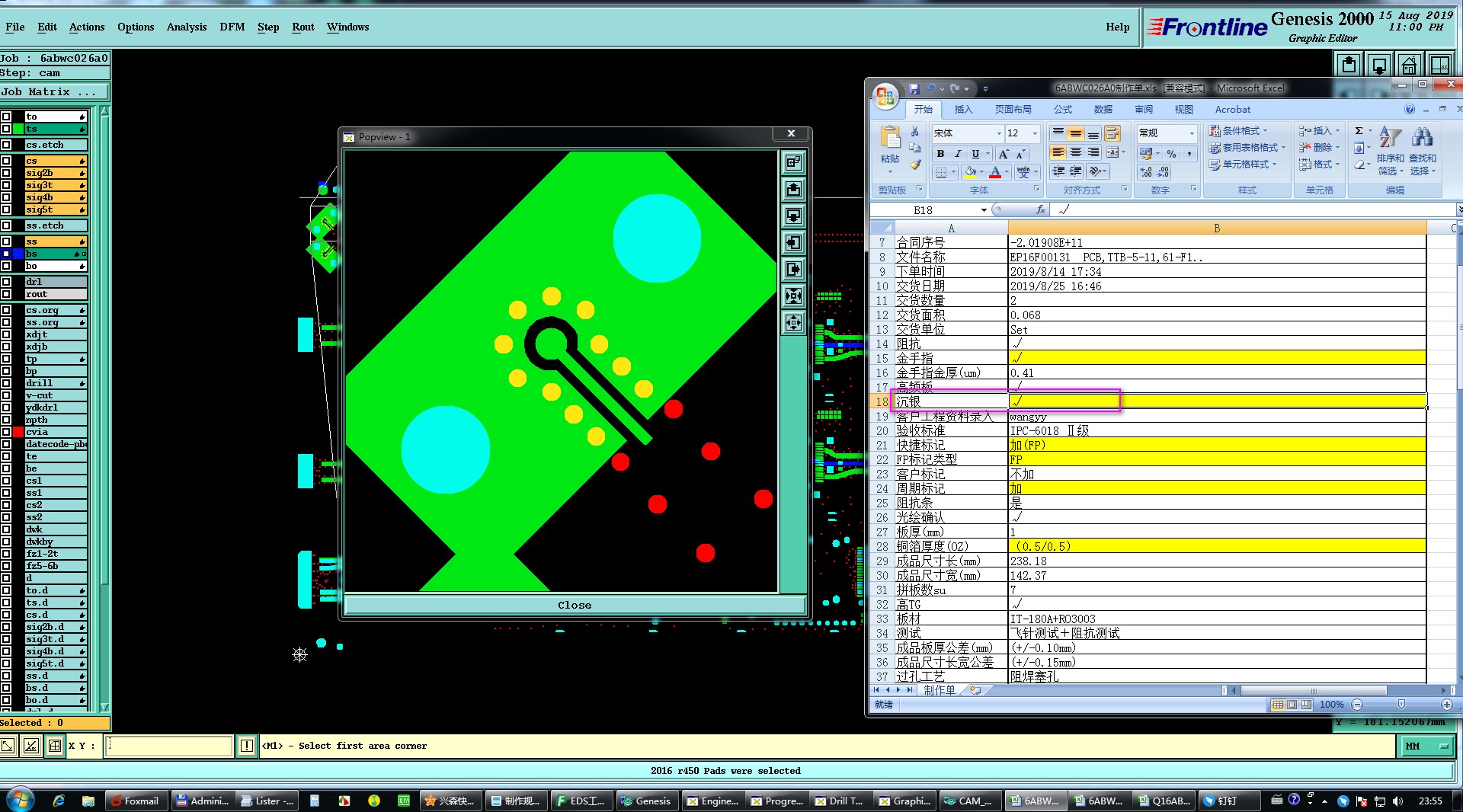Toggle the checkbox for layer ss.etch
1463x812 pixels.
click(x=6, y=225)
